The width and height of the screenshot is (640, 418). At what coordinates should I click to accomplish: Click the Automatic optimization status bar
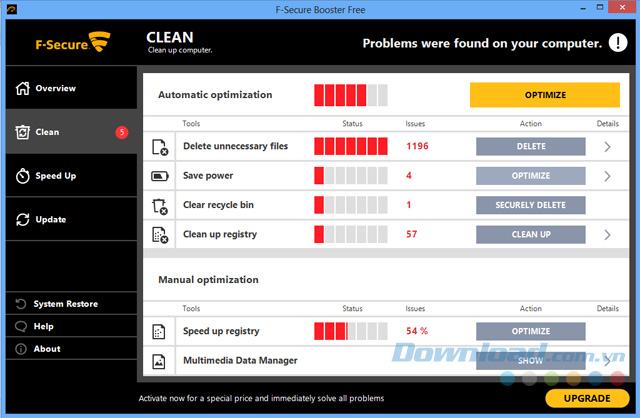click(351, 95)
